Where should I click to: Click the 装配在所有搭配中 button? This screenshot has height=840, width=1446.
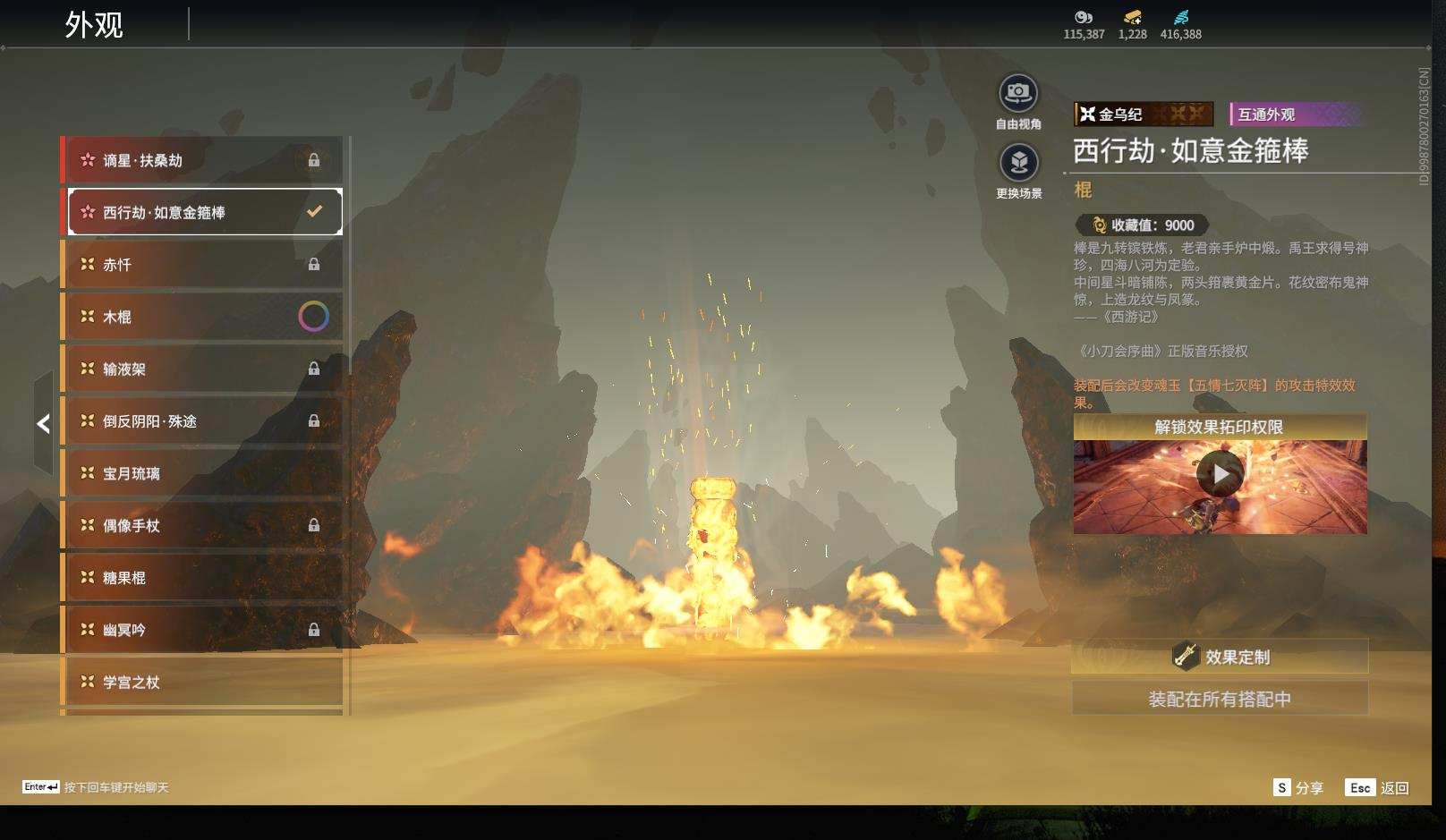[x=1219, y=699]
